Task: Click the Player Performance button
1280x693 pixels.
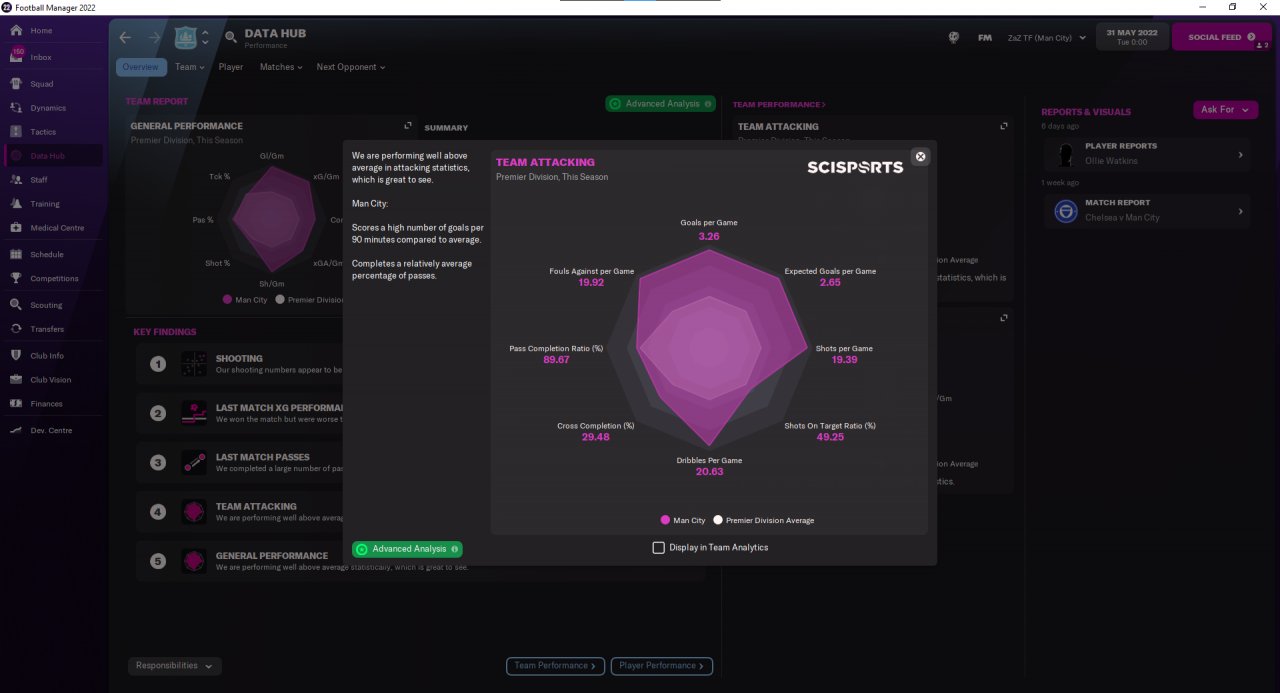Action: point(661,666)
